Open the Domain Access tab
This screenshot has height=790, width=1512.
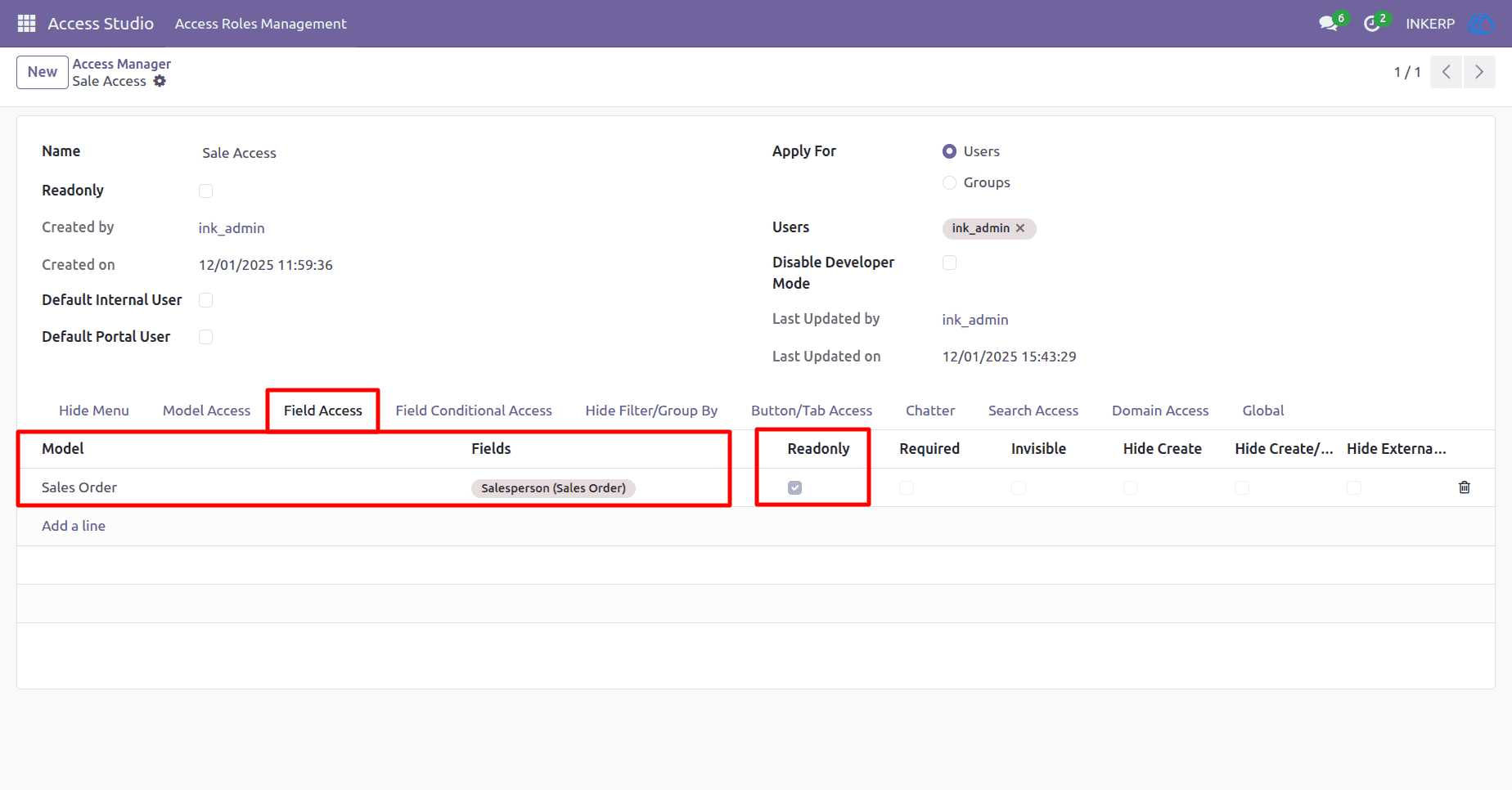[1160, 411]
